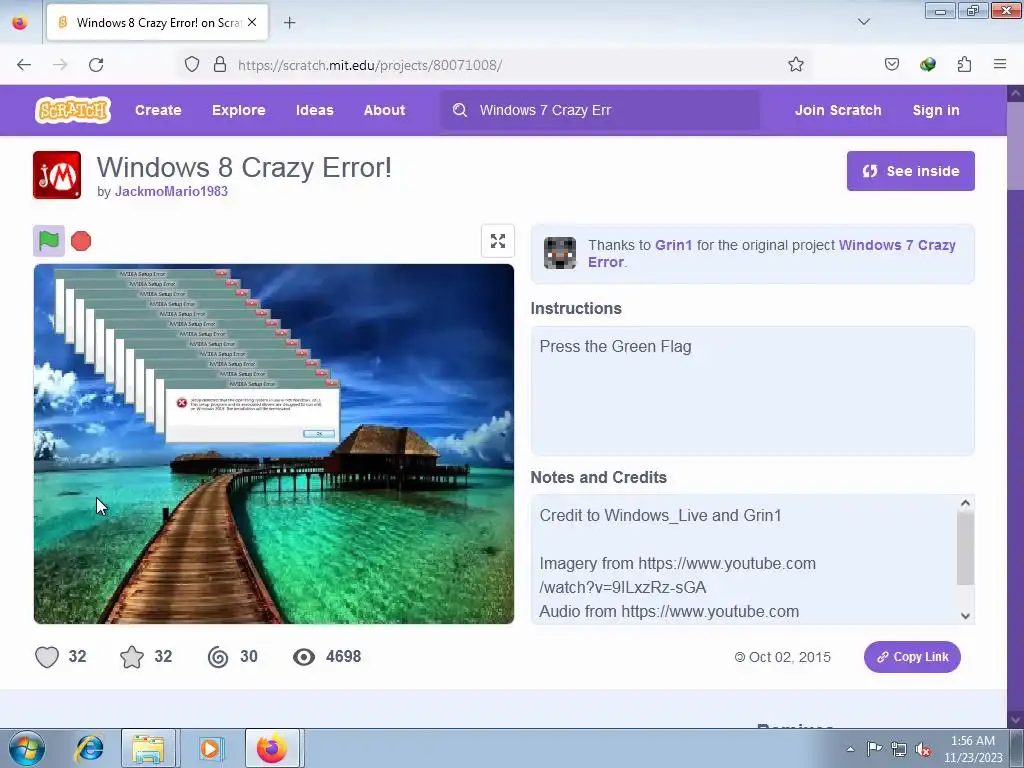Open the Explore menu item
The width and height of the screenshot is (1024, 768).
[x=238, y=110]
